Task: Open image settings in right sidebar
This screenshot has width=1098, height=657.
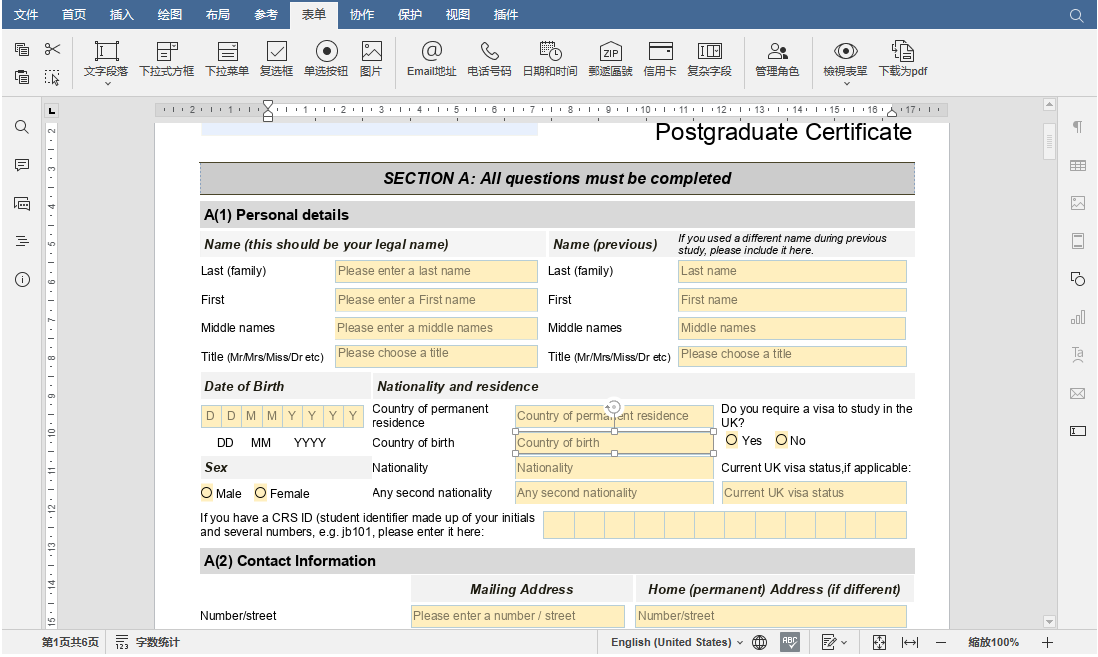Action: click(1078, 203)
